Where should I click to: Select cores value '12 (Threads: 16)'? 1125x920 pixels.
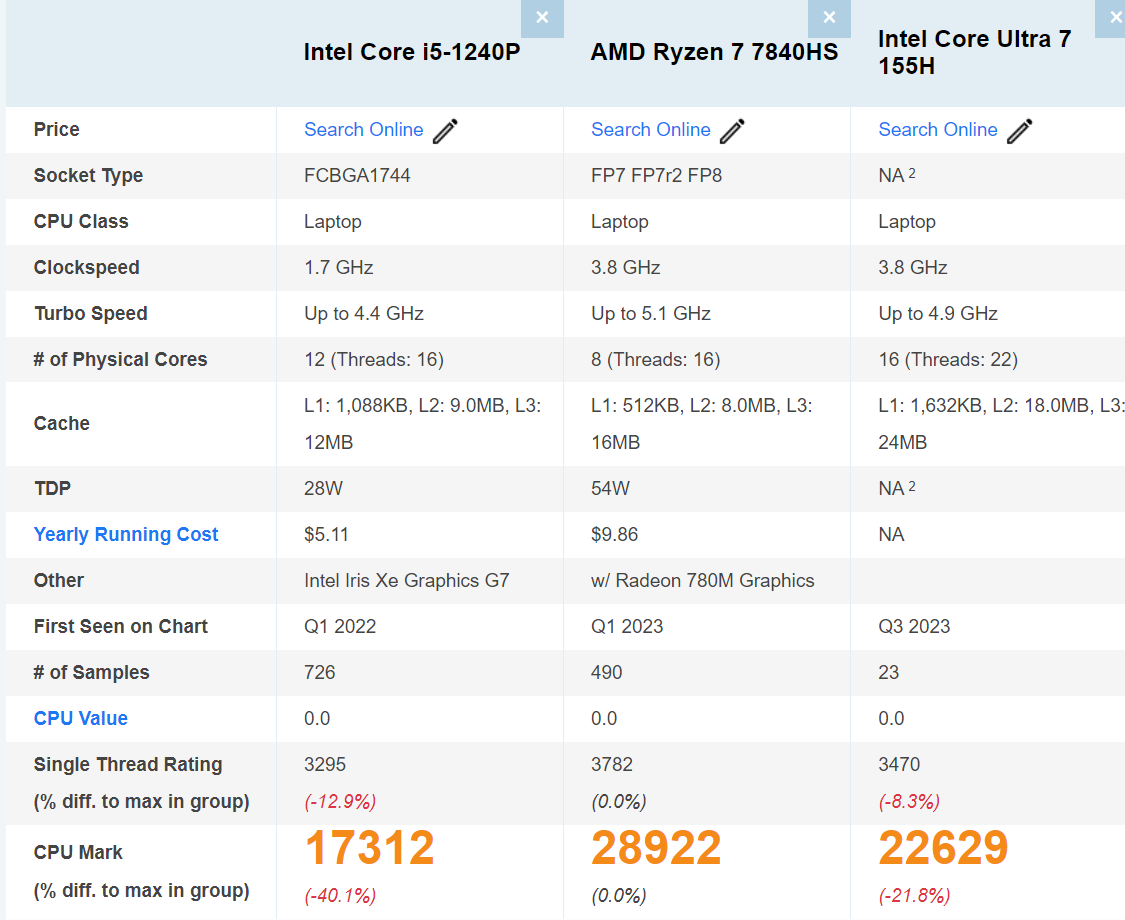coord(374,360)
